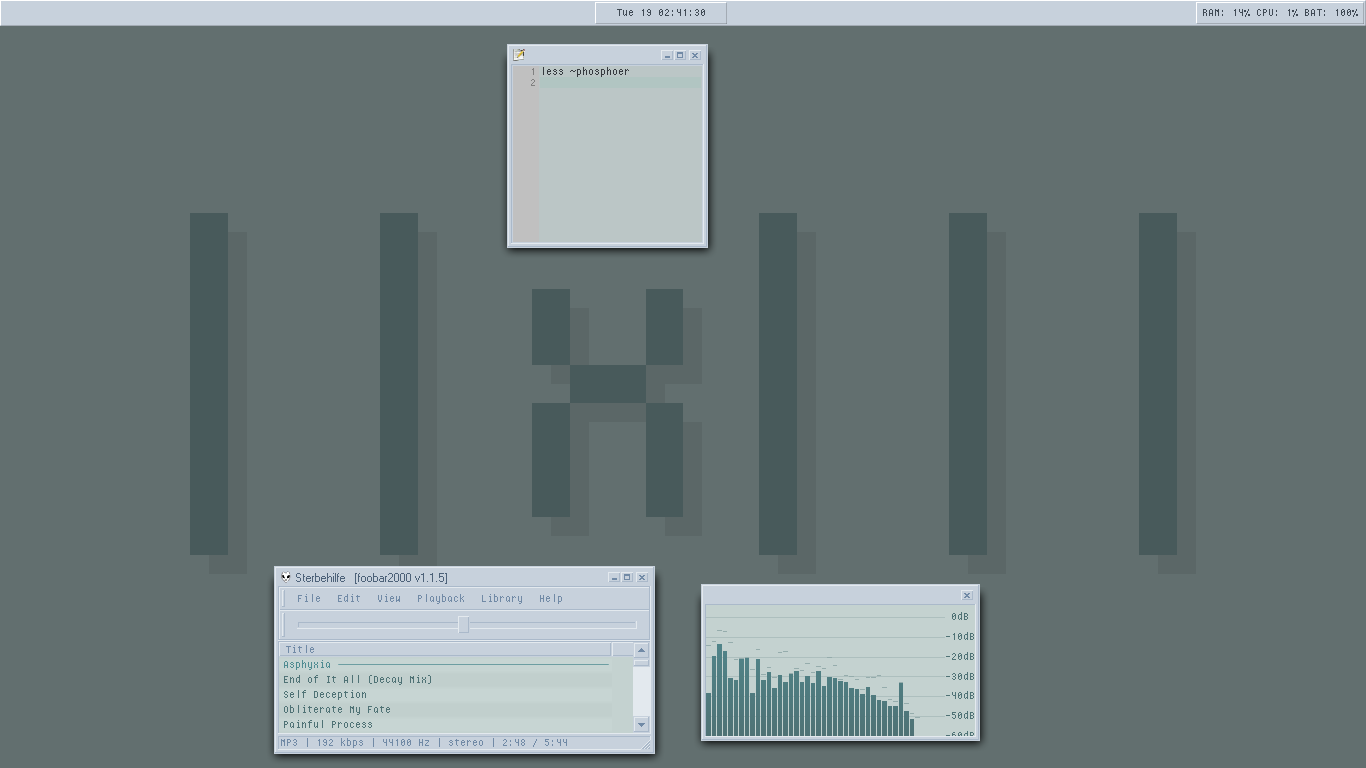Select track End of It All (Decay Mix)
This screenshot has width=1366, height=768.
pyautogui.click(x=445, y=679)
